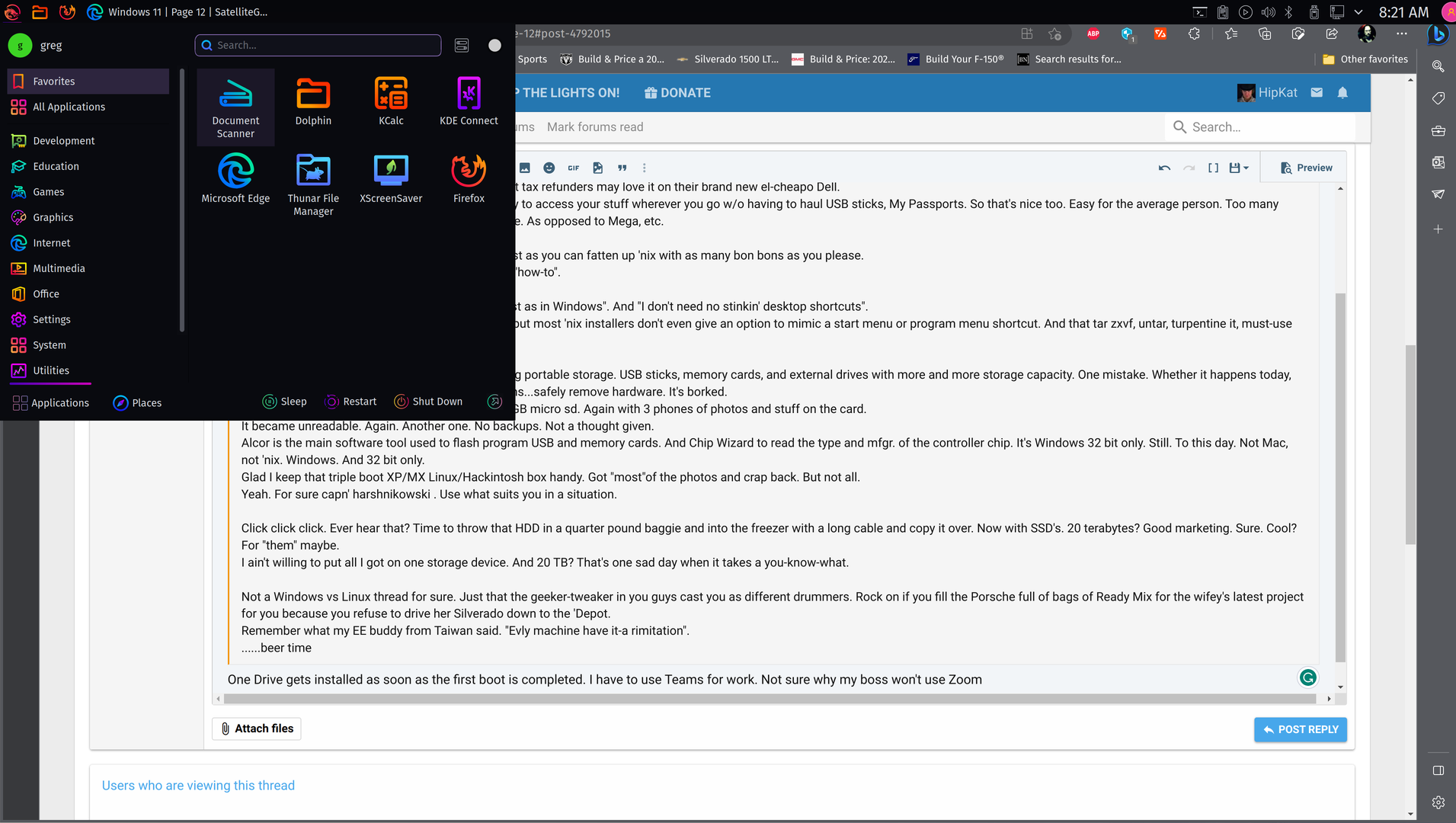
Task: Click Attach files button
Action: pos(257,729)
